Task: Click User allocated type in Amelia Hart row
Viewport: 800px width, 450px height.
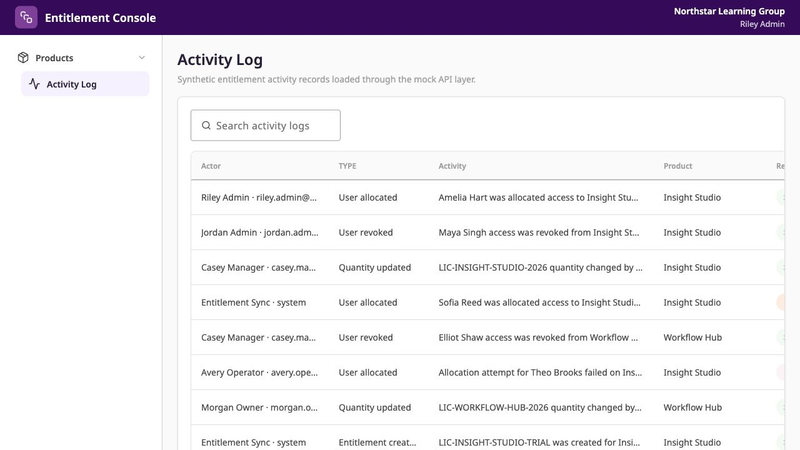Action: click(x=368, y=197)
